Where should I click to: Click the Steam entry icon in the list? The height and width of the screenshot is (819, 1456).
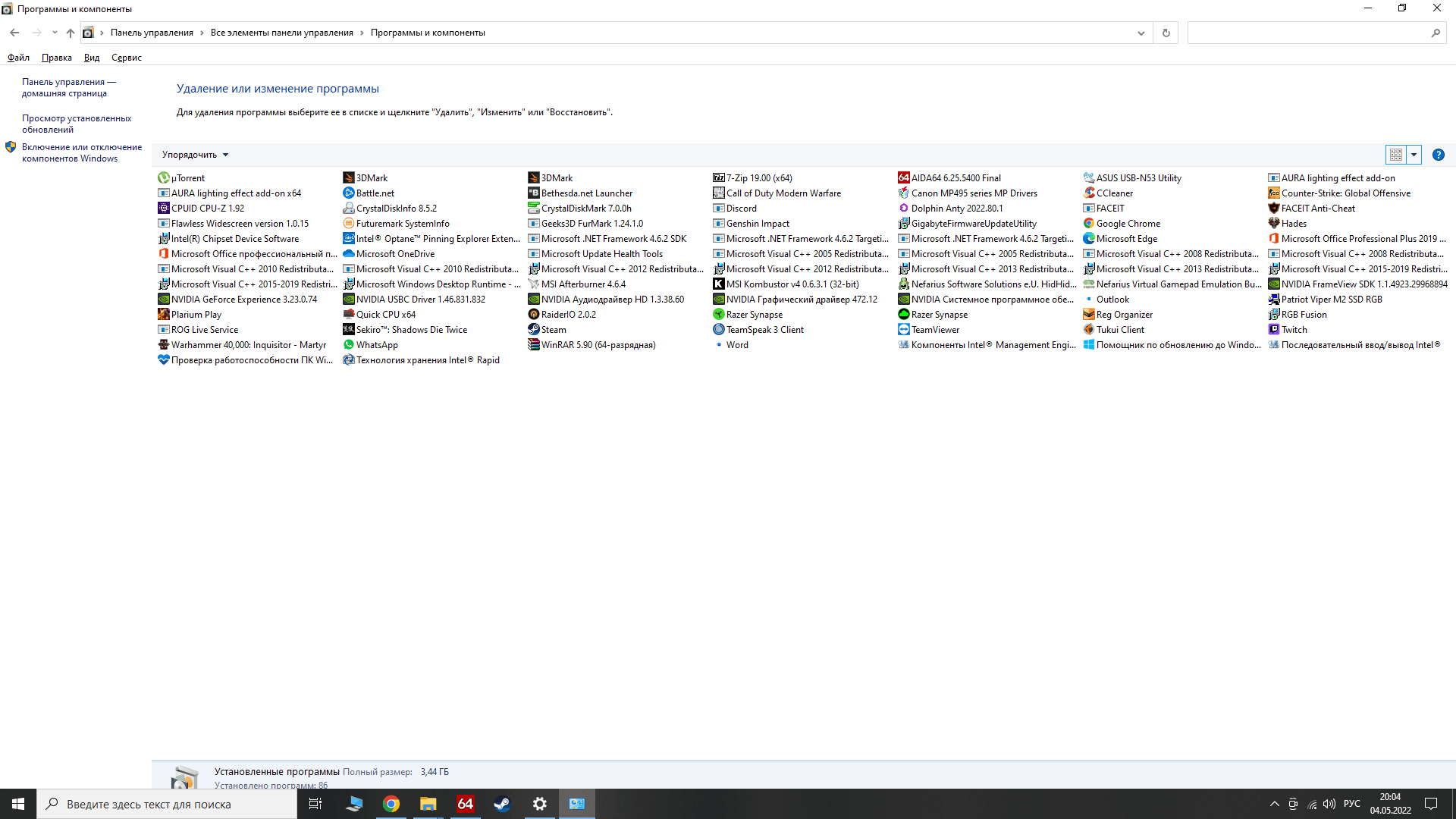(x=533, y=329)
